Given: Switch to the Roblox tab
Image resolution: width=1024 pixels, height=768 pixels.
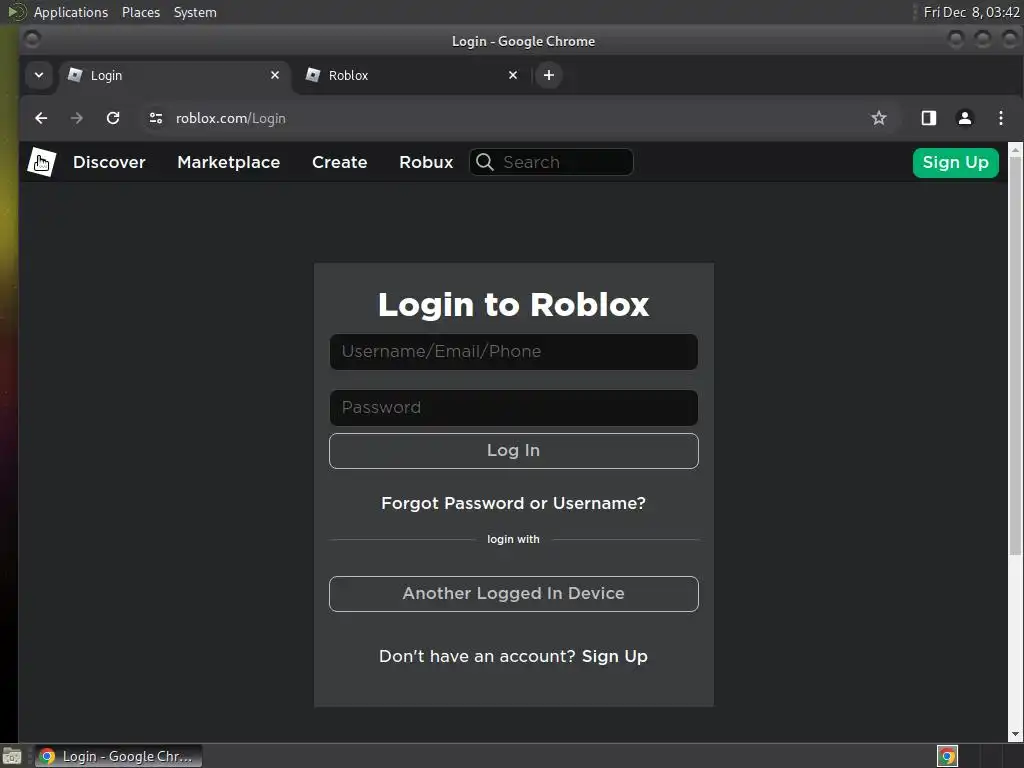Looking at the screenshot, I should 411,75.
